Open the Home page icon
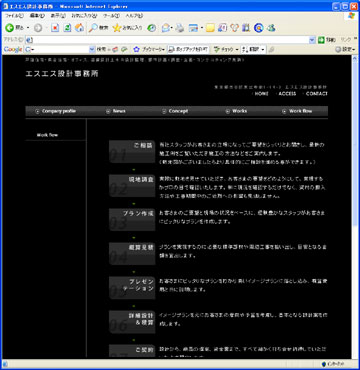The image size is (360, 370). [79, 28]
